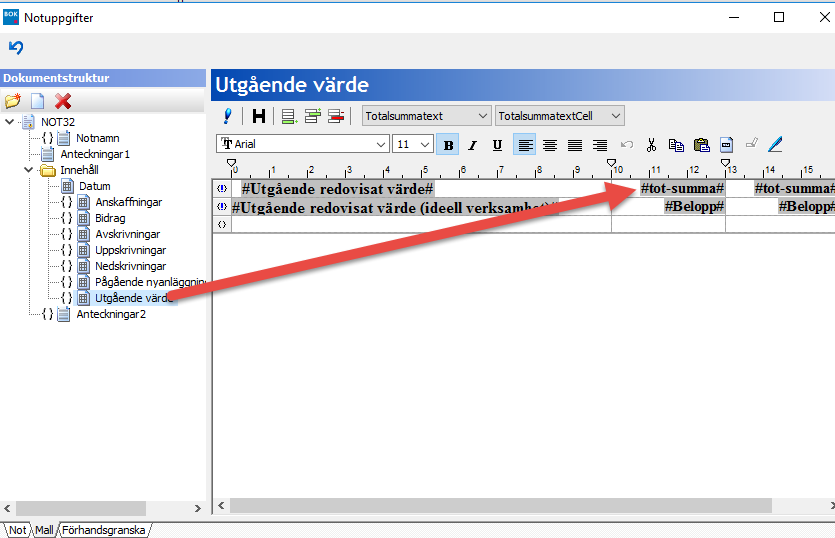Align text left
This screenshot has height=538, width=835.
coord(525,145)
